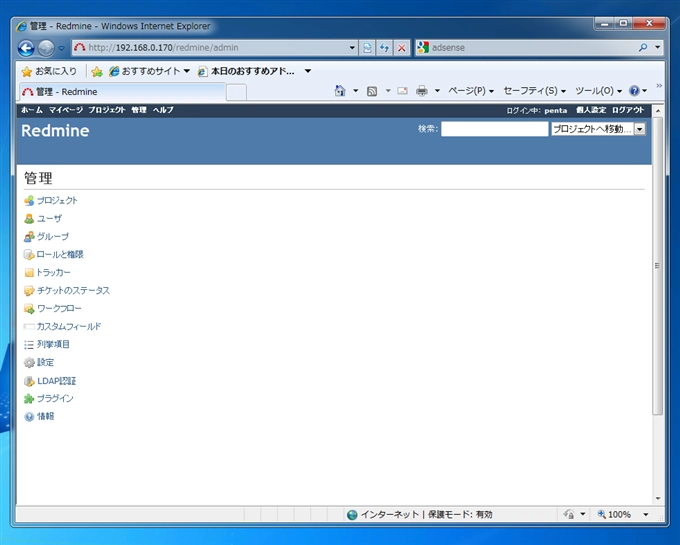Click the ログアウト link

[628, 110]
